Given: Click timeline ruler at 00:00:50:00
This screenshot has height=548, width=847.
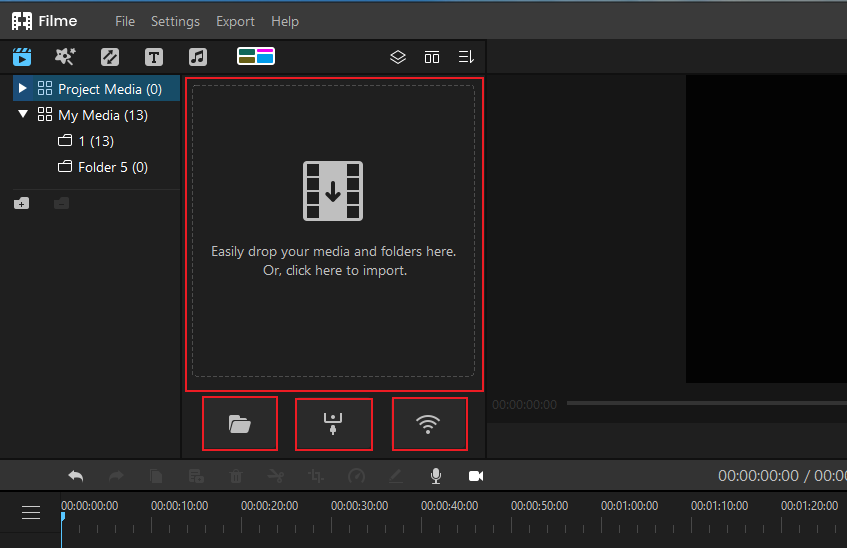Looking at the screenshot, I should point(539,506).
